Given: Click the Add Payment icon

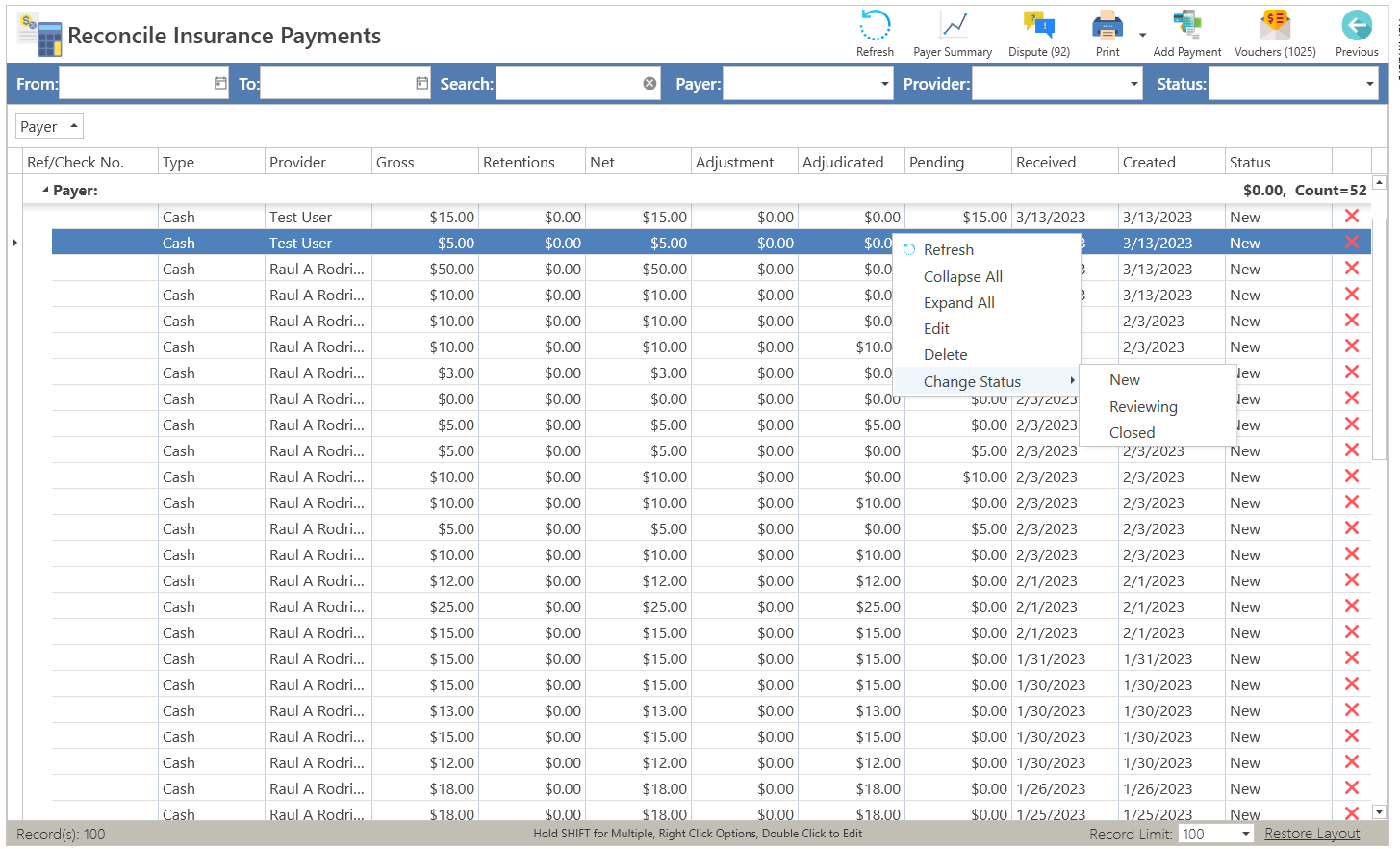Looking at the screenshot, I should (x=1186, y=28).
